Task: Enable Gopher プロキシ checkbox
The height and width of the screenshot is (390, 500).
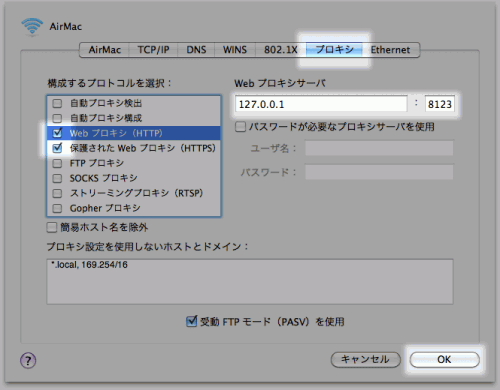Action: pyautogui.click(x=57, y=208)
